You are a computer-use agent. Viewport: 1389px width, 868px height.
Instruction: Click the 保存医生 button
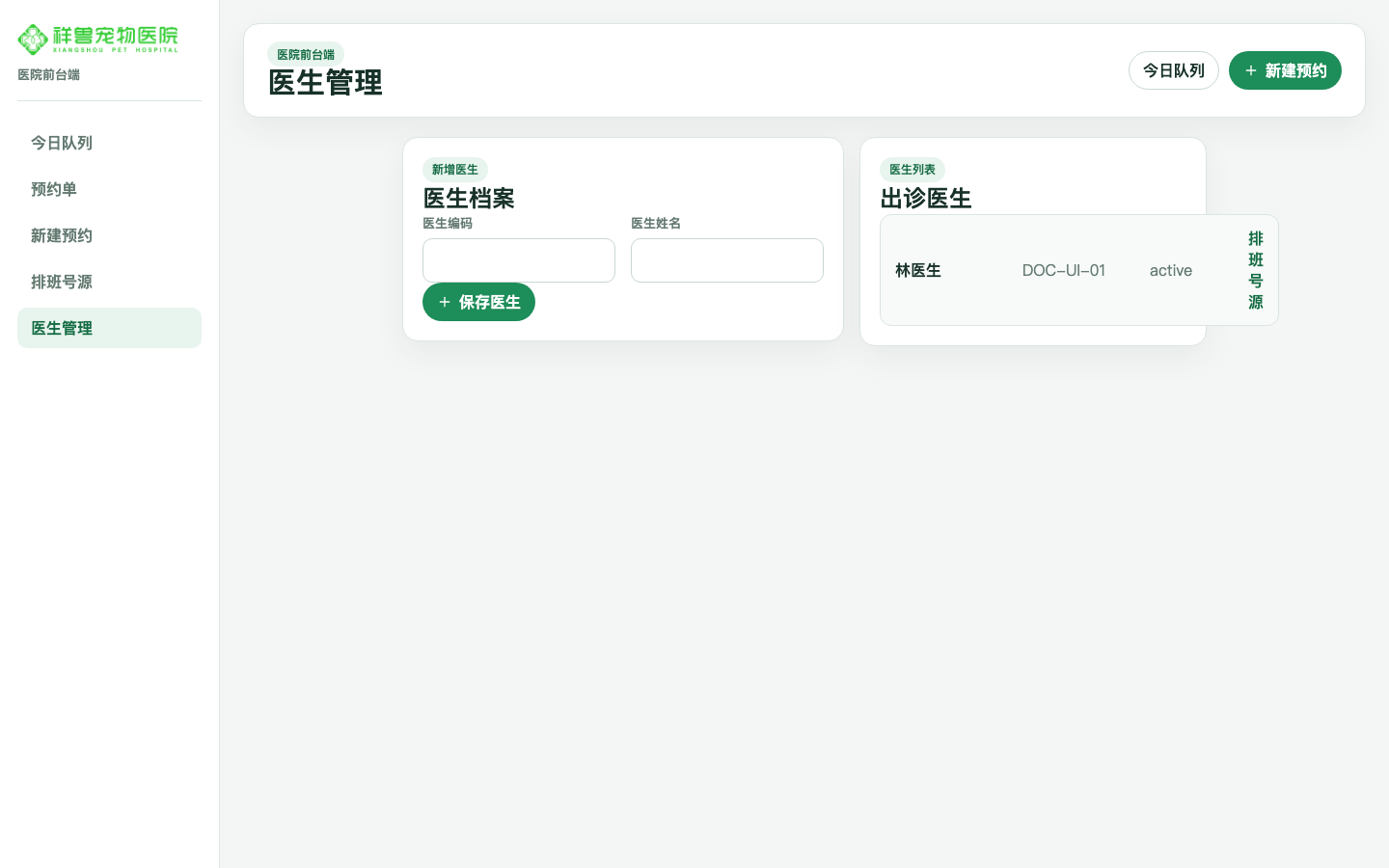[x=478, y=302]
